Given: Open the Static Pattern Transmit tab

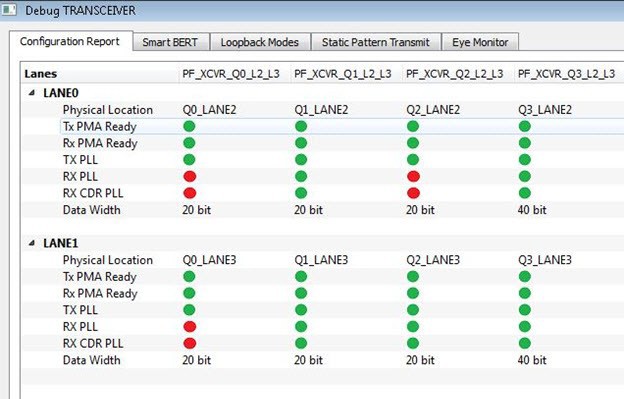Looking at the screenshot, I should pos(376,42).
